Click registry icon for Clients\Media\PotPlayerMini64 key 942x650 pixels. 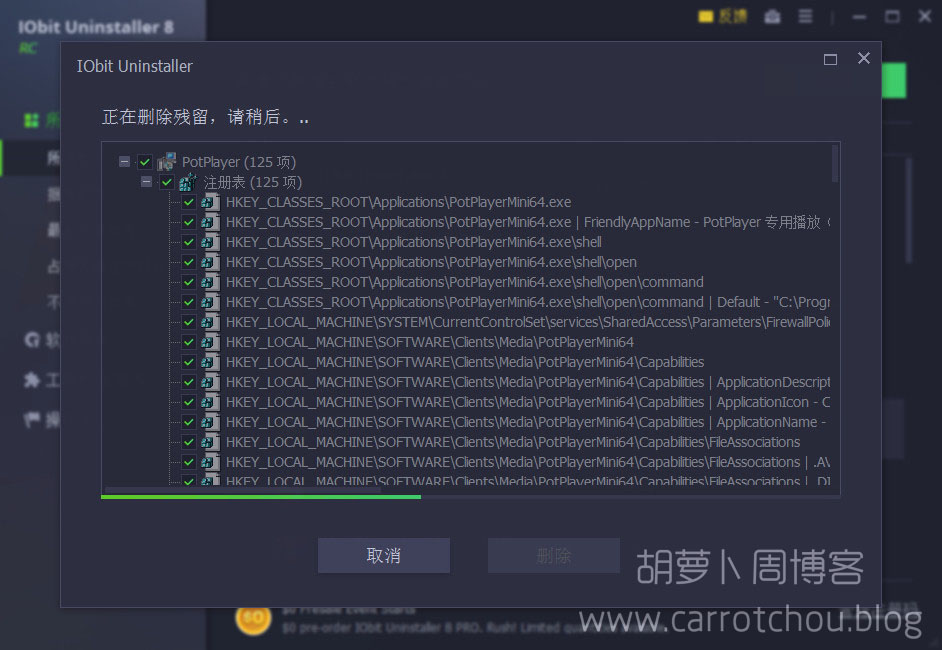tap(210, 342)
